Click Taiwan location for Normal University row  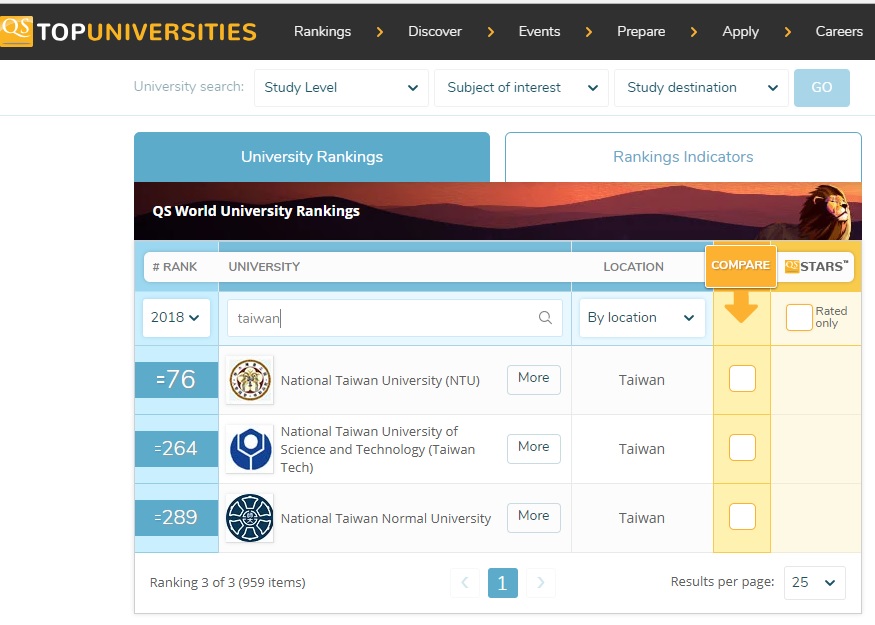[642, 518]
